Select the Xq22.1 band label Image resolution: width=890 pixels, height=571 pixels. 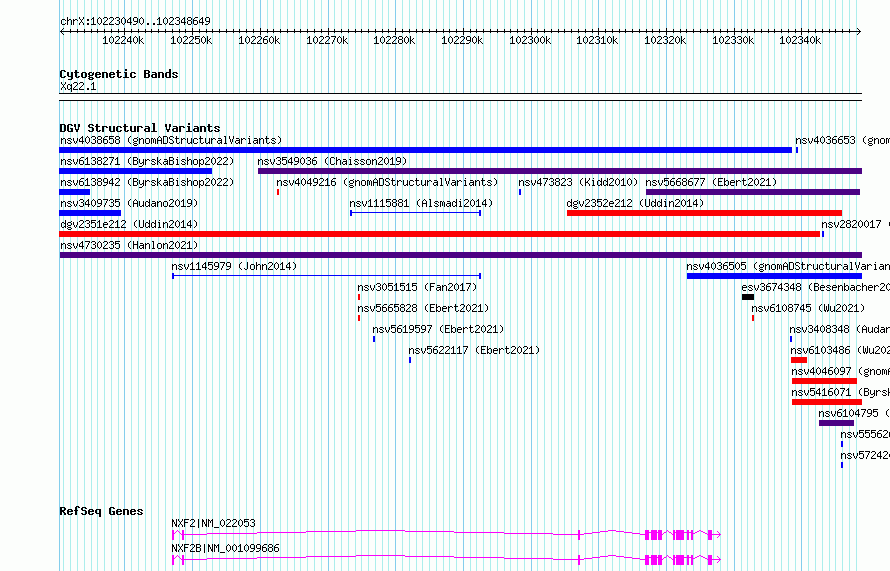(x=78, y=86)
